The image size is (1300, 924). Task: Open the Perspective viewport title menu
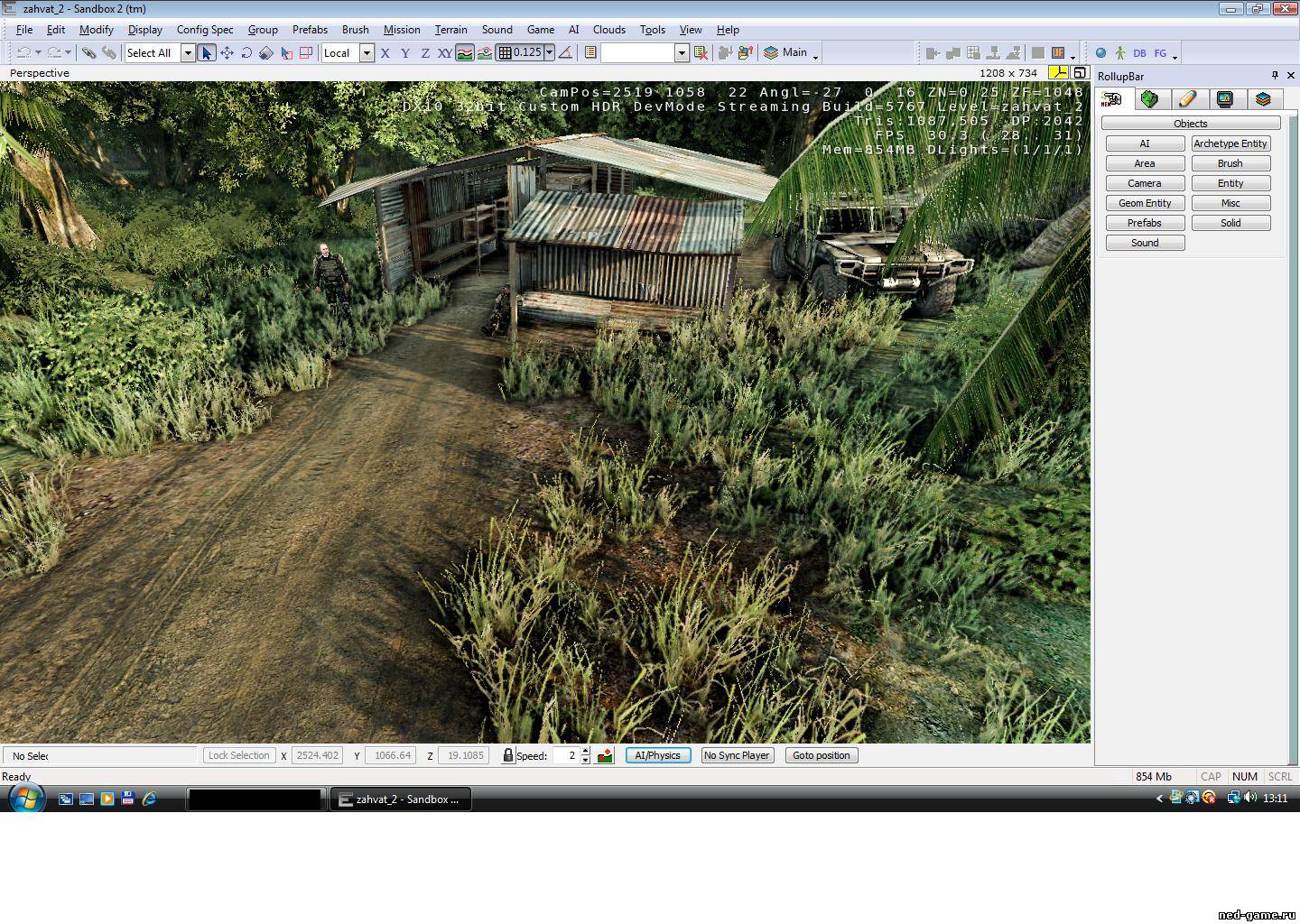pos(40,73)
